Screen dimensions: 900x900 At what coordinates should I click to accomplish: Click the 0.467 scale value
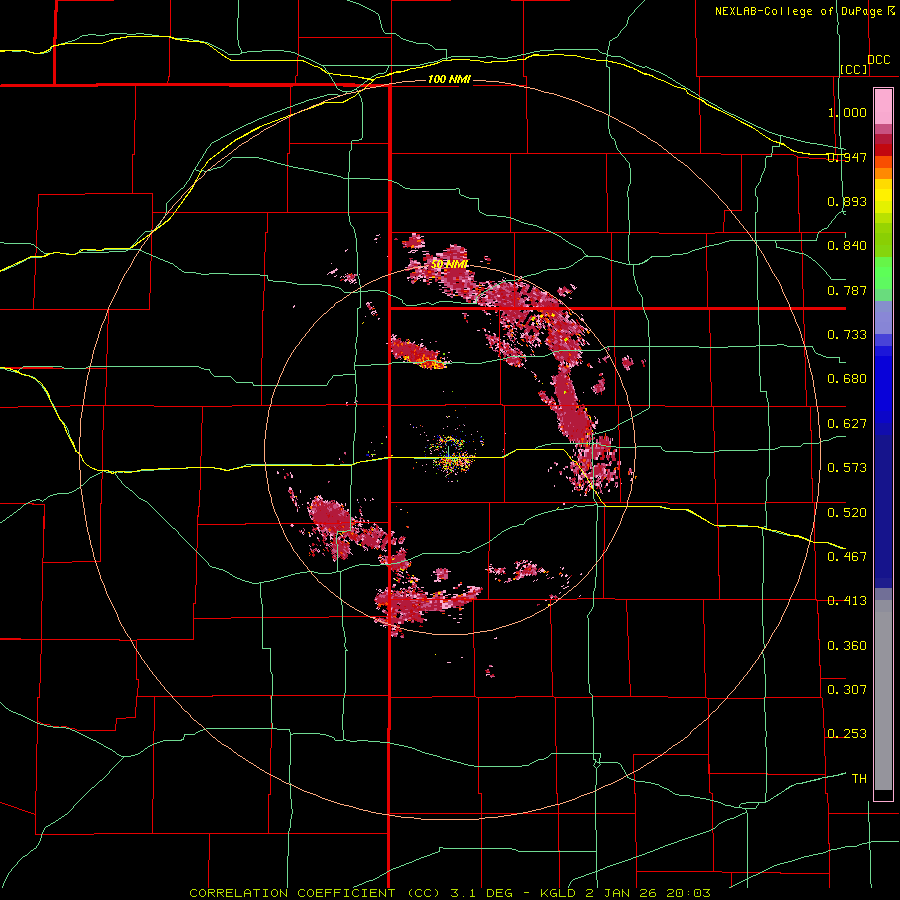coord(847,556)
